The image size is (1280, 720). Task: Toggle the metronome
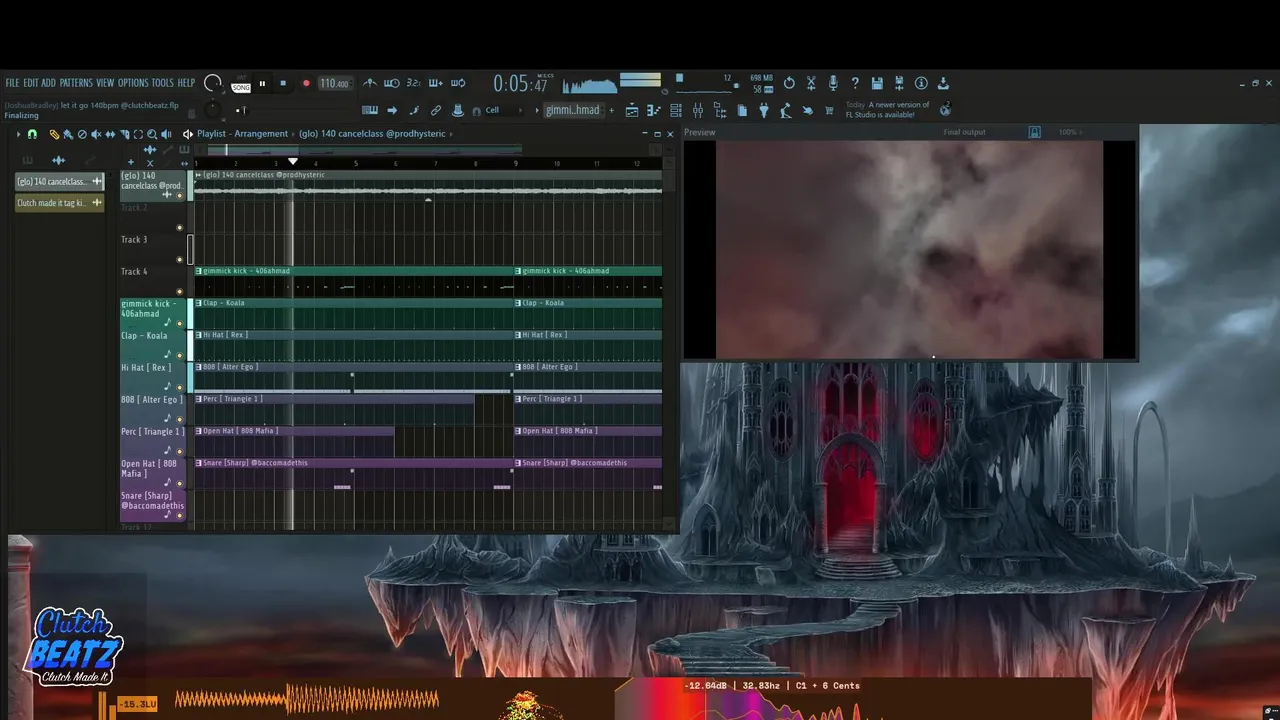370,83
